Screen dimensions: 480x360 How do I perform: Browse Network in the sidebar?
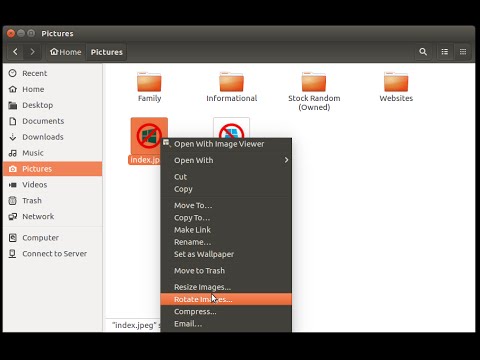coord(53,217)
